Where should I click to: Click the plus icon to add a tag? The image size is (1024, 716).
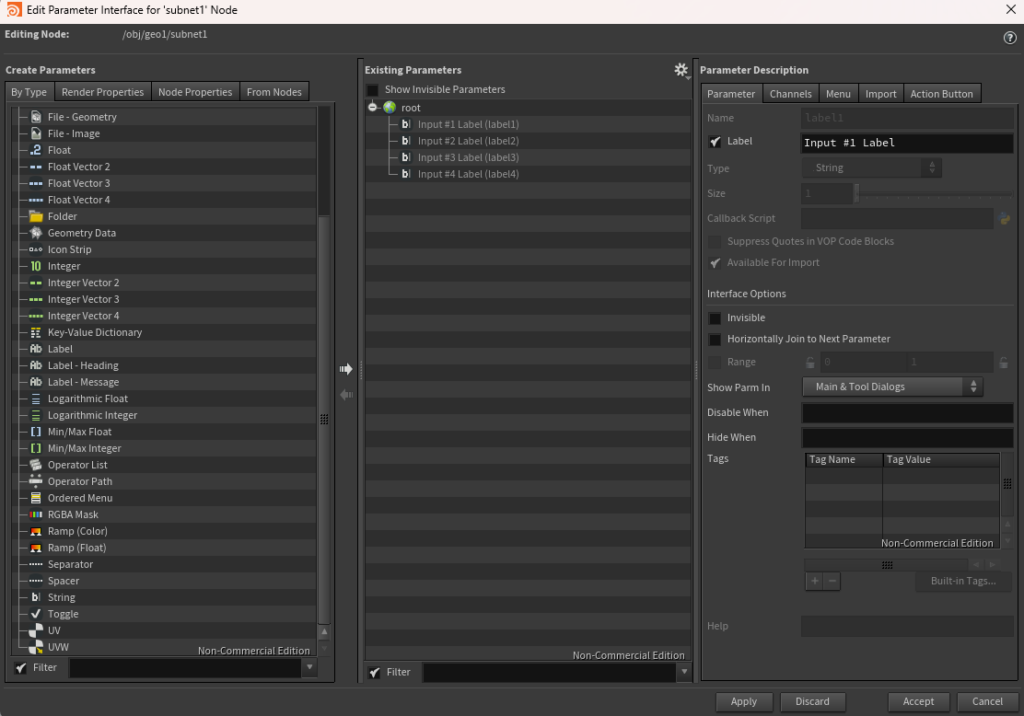click(x=814, y=580)
